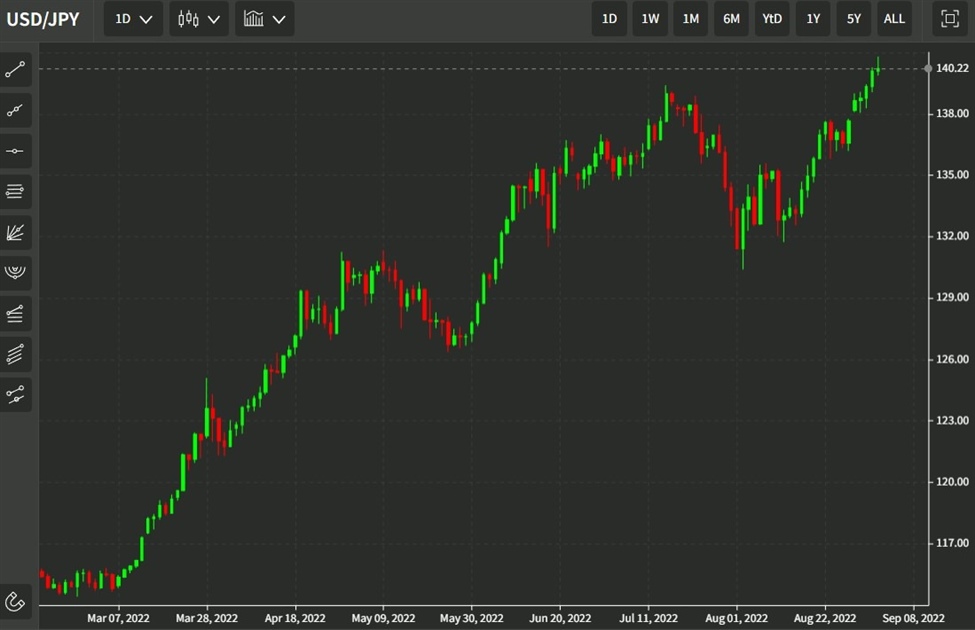Enable the YtD range view

771,18
